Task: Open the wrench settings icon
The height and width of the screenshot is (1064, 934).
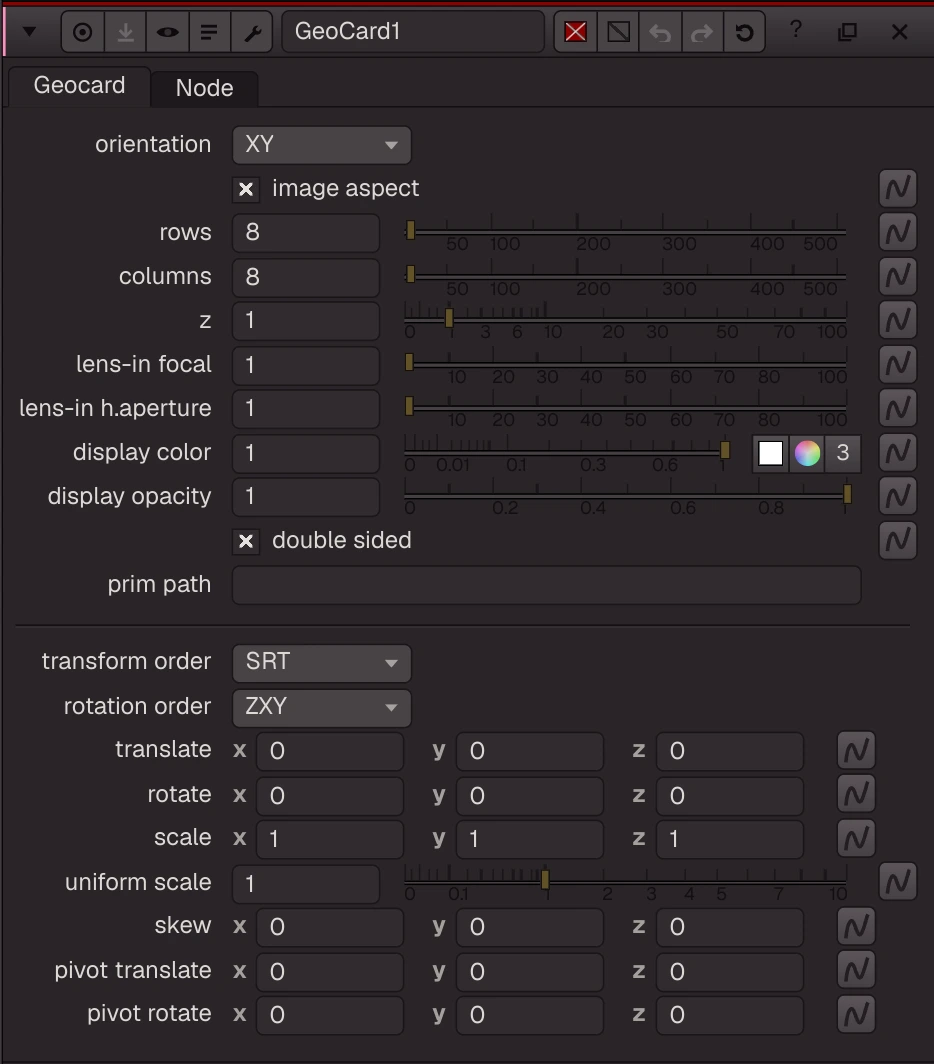Action: pos(252,32)
